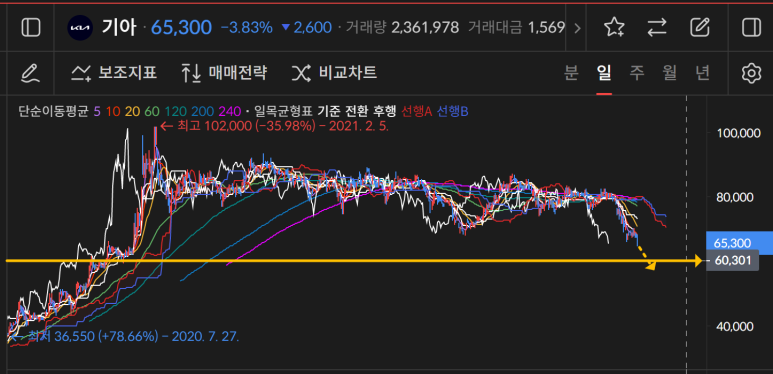Screen dimensions: 773x374
Task: Toggle the 120-day moving average legend
Action: tap(175, 112)
